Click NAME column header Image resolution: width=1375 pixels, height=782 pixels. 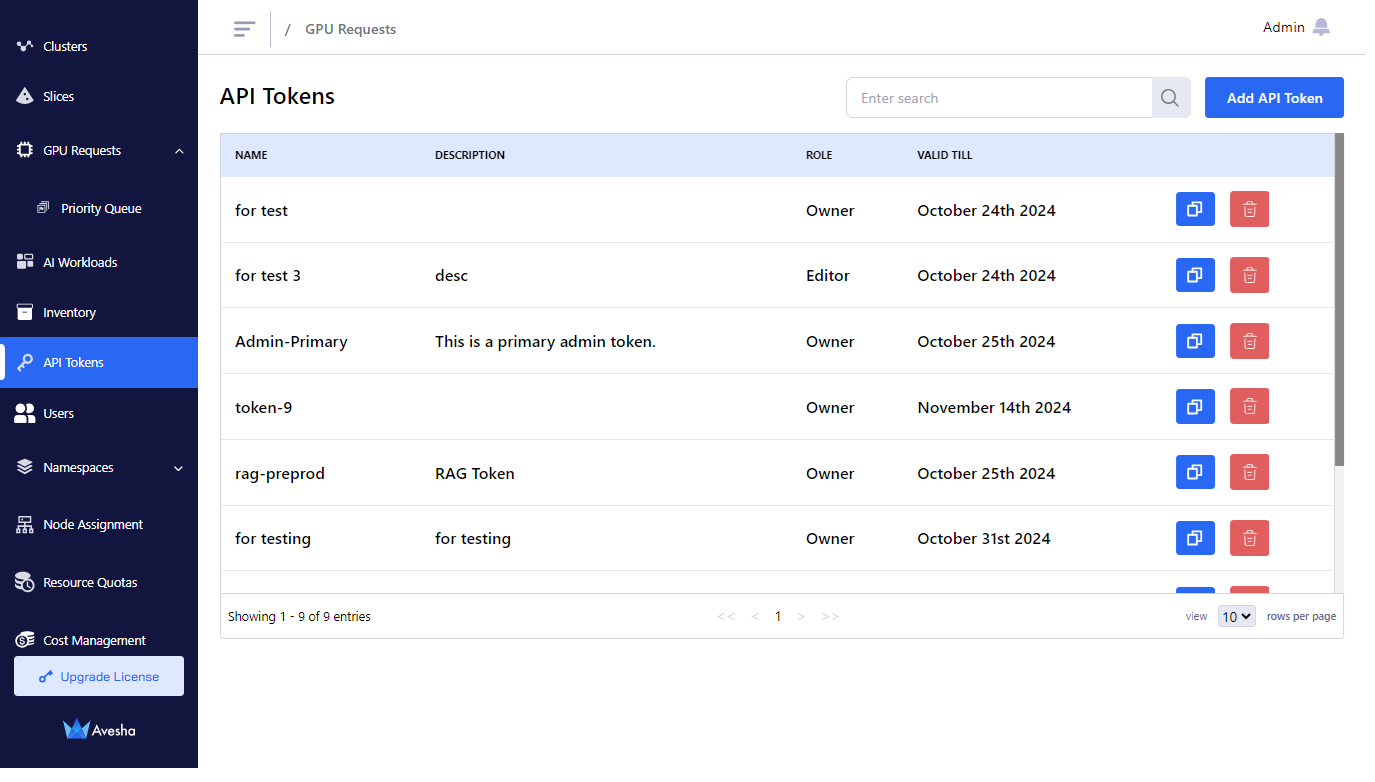coord(251,155)
